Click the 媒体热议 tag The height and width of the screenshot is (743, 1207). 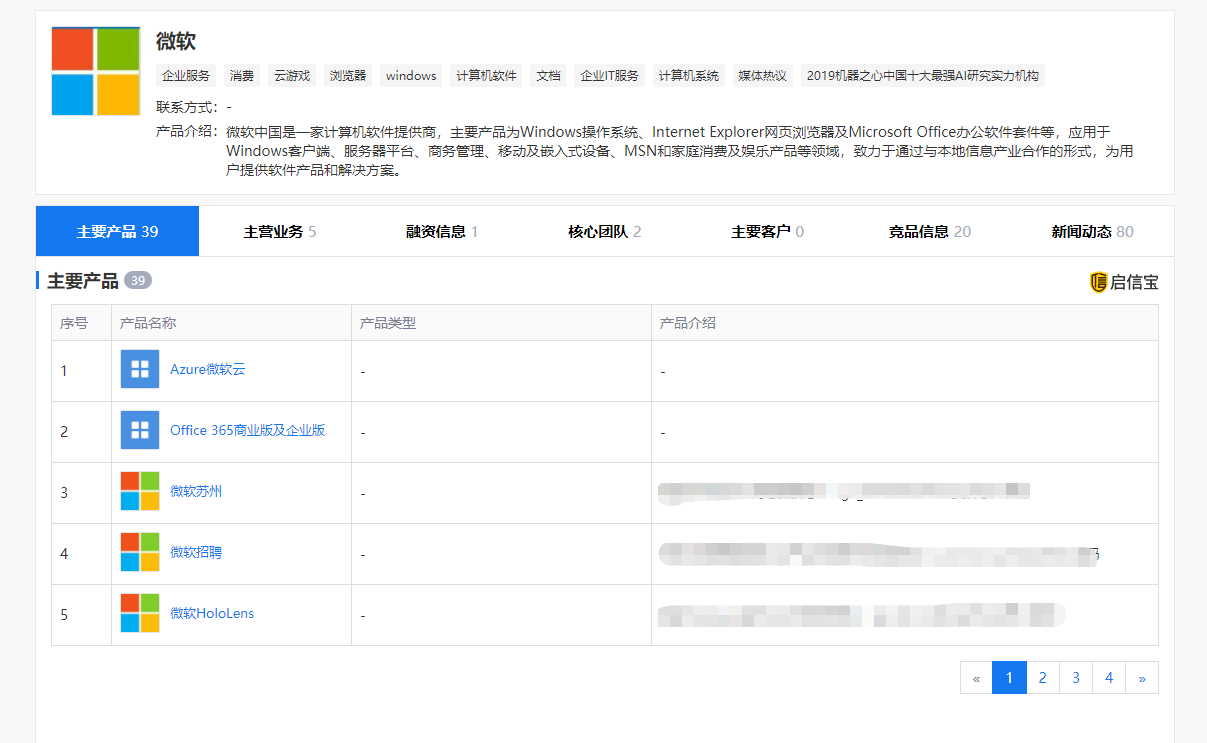click(x=762, y=75)
